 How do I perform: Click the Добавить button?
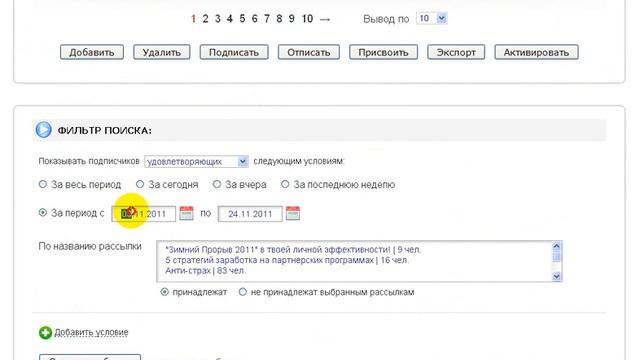click(92, 52)
